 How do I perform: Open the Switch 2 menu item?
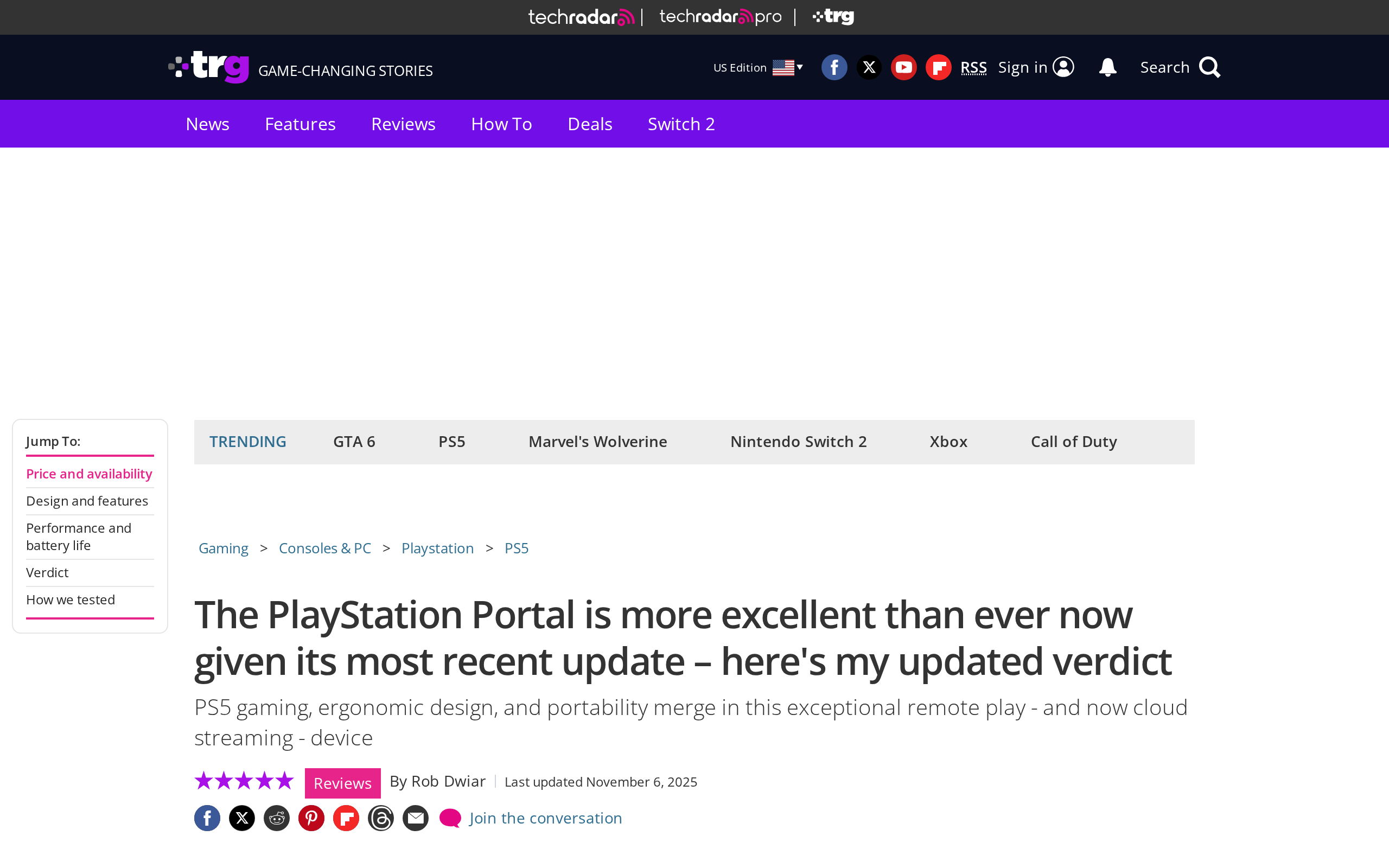[x=681, y=124]
